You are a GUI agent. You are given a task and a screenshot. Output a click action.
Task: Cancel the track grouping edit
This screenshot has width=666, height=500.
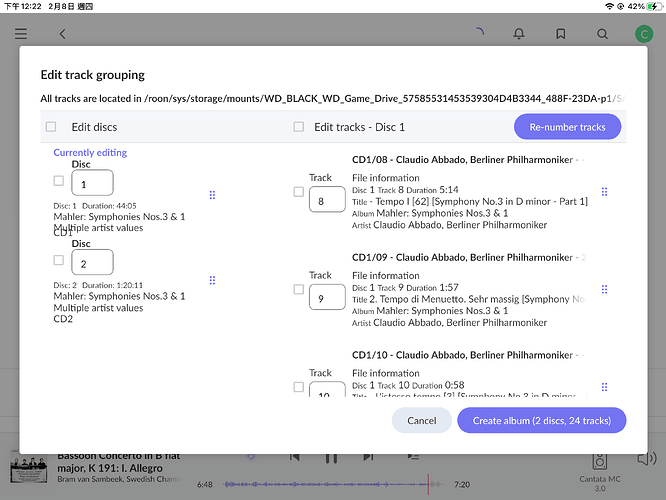click(421, 420)
